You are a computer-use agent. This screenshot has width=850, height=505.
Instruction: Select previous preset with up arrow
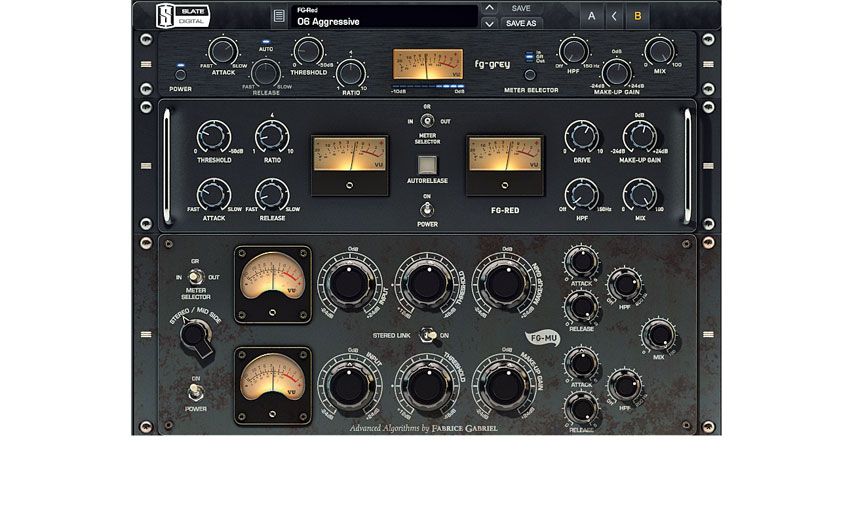tap(489, 8)
